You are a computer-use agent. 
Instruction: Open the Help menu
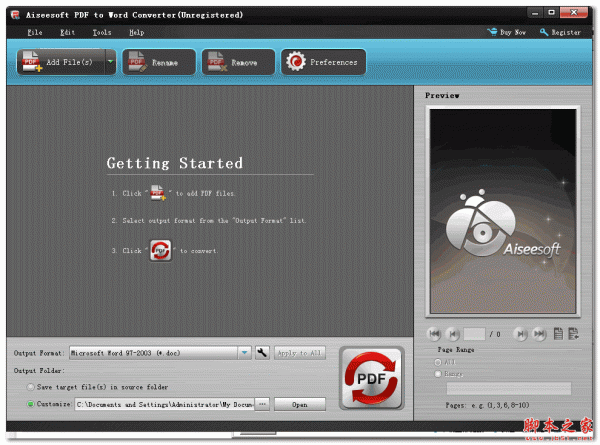pyautogui.click(x=137, y=33)
